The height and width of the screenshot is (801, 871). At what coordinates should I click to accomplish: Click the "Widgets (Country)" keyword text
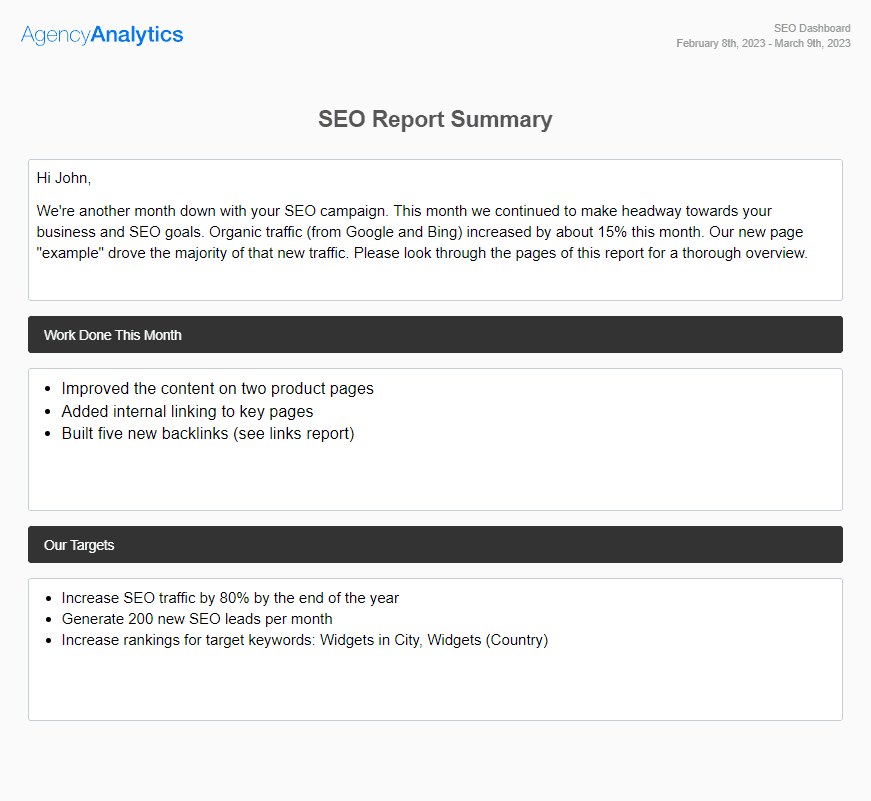(484, 640)
